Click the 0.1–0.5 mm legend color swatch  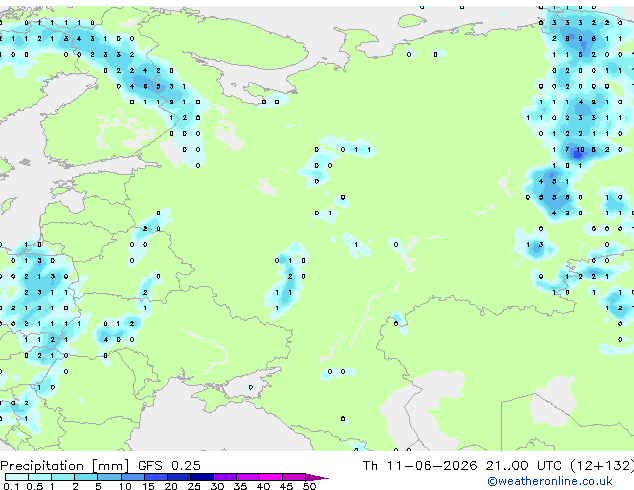click(x=17, y=477)
